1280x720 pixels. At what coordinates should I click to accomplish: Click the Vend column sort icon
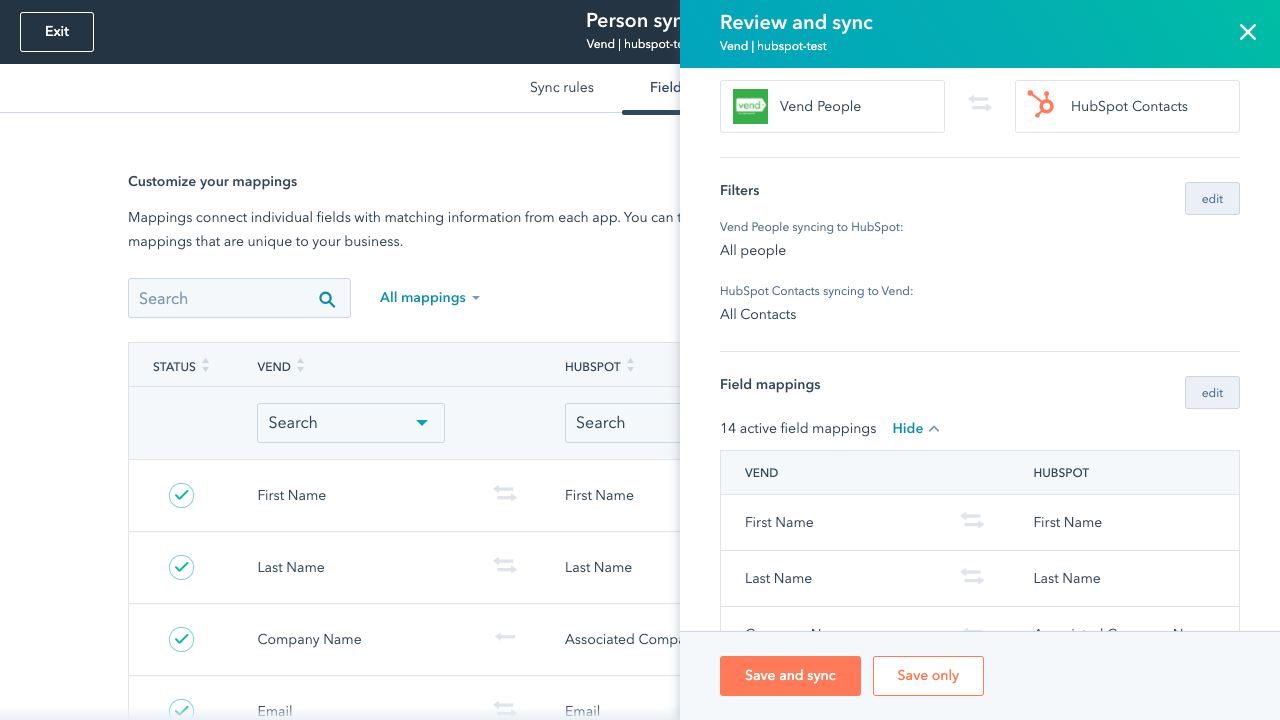pos(300,366)
